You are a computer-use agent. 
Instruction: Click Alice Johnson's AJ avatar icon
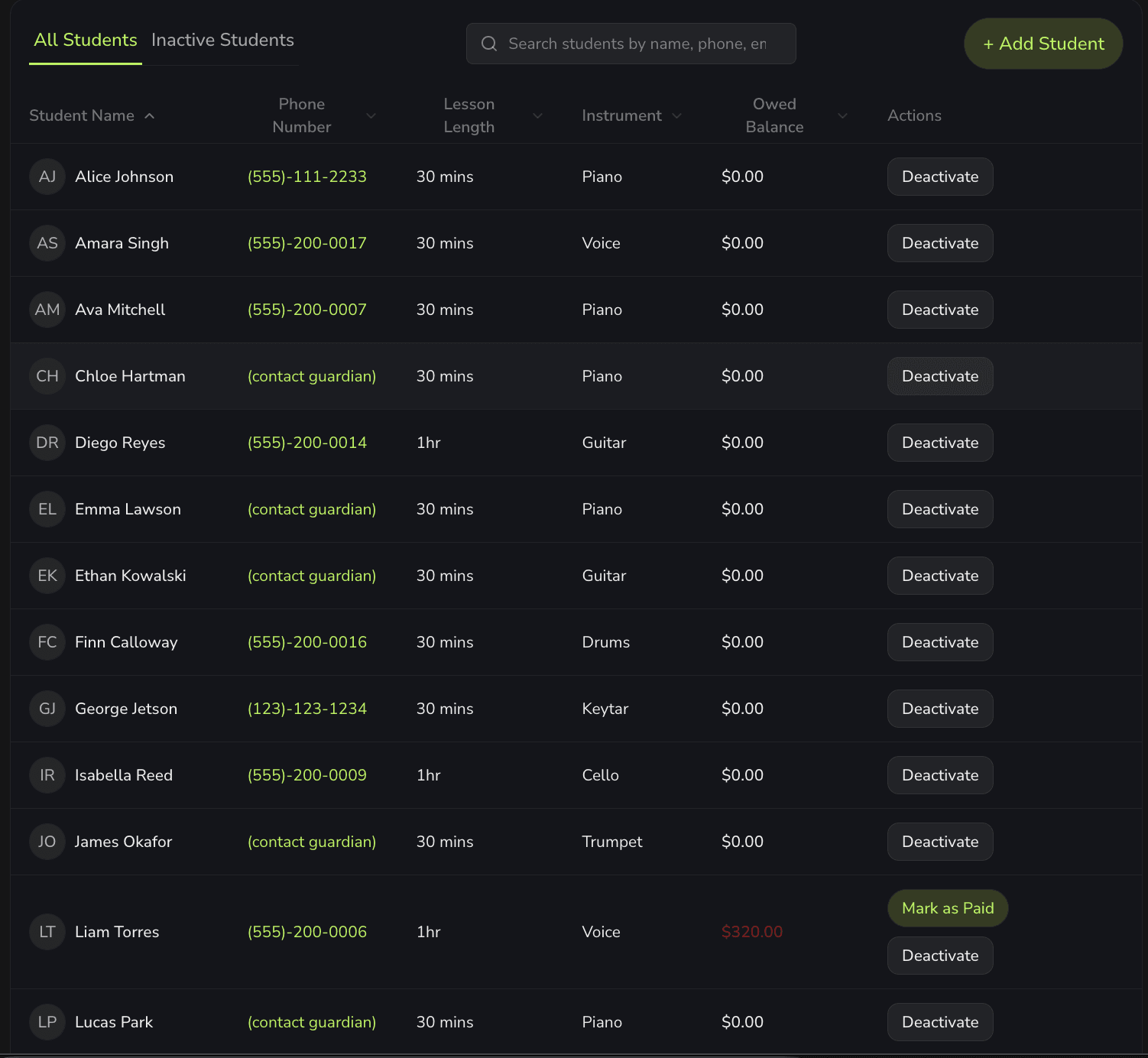47,177
